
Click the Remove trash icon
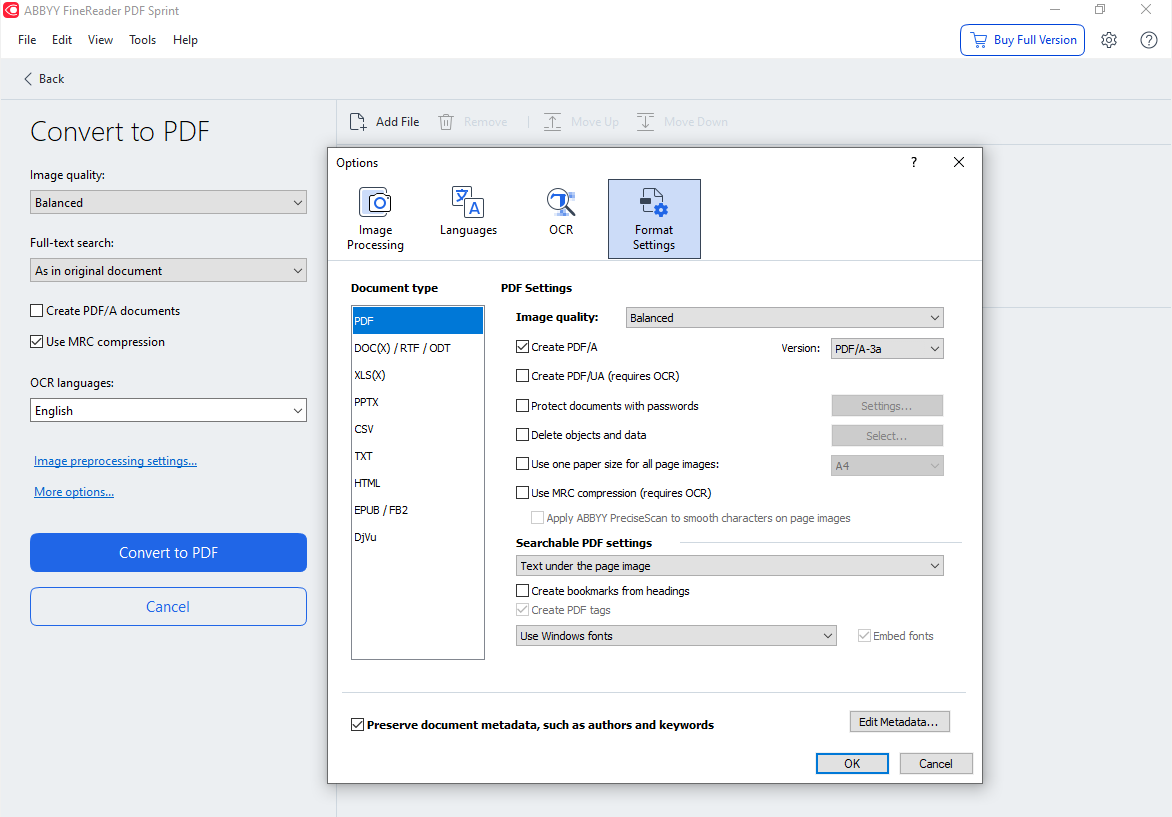click(446, 122)
